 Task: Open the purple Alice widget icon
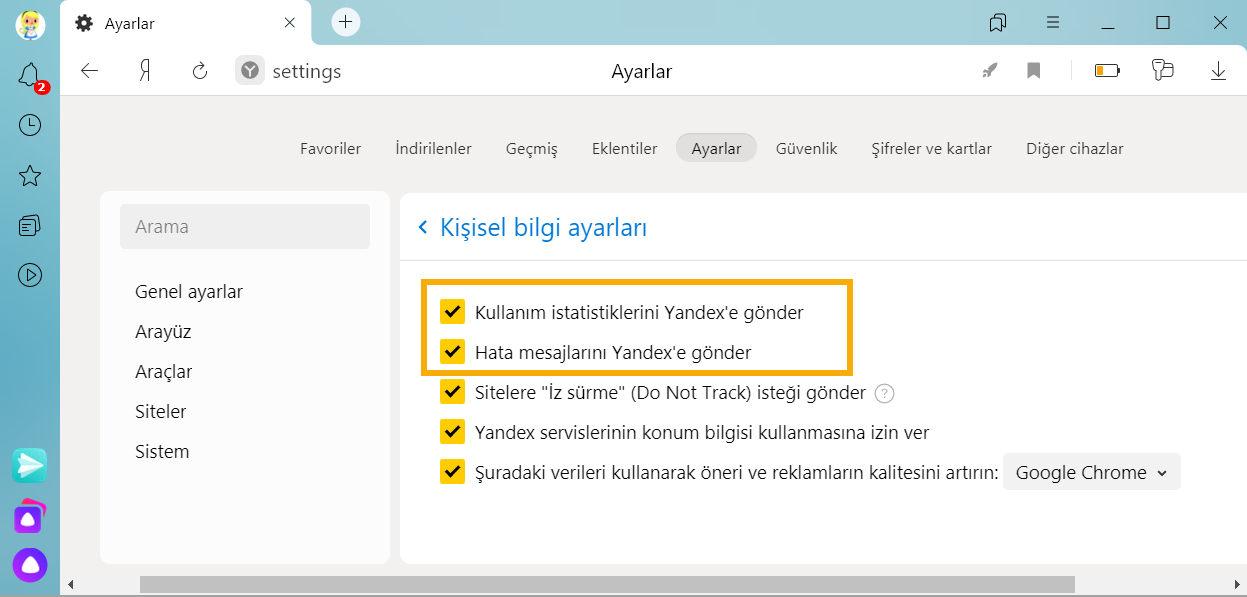click(x=30, y=517)
